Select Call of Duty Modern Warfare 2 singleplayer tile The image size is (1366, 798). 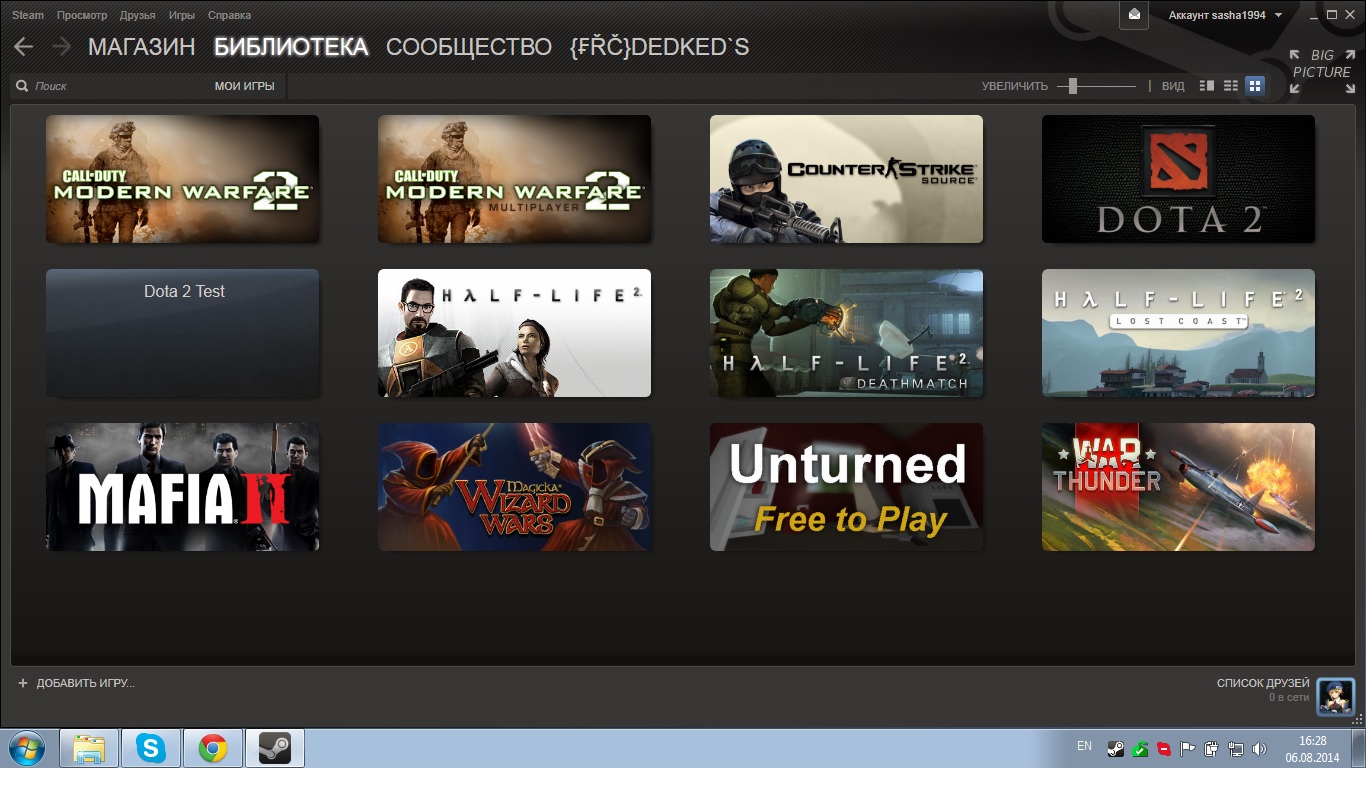pos(183,179)
